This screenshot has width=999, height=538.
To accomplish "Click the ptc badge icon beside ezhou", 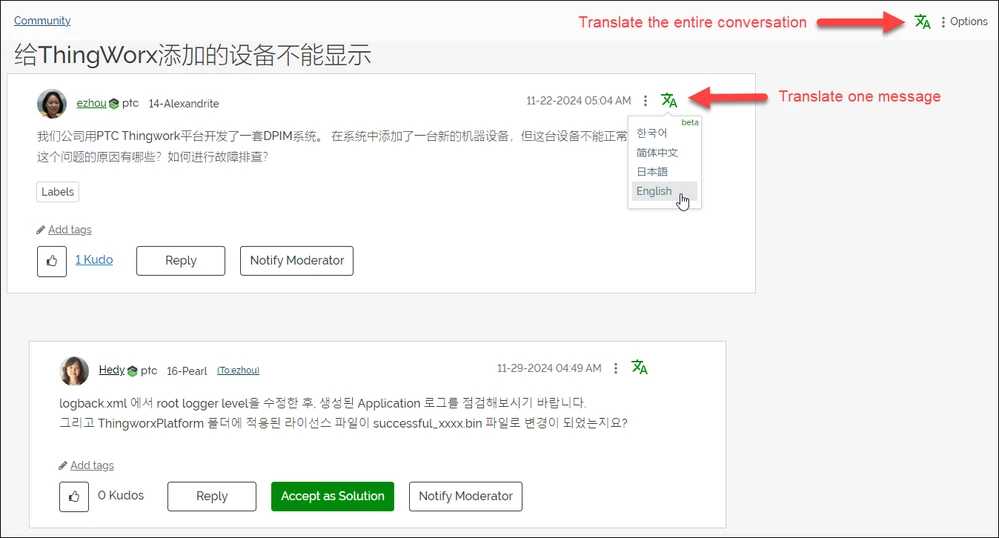I will 114,104.
